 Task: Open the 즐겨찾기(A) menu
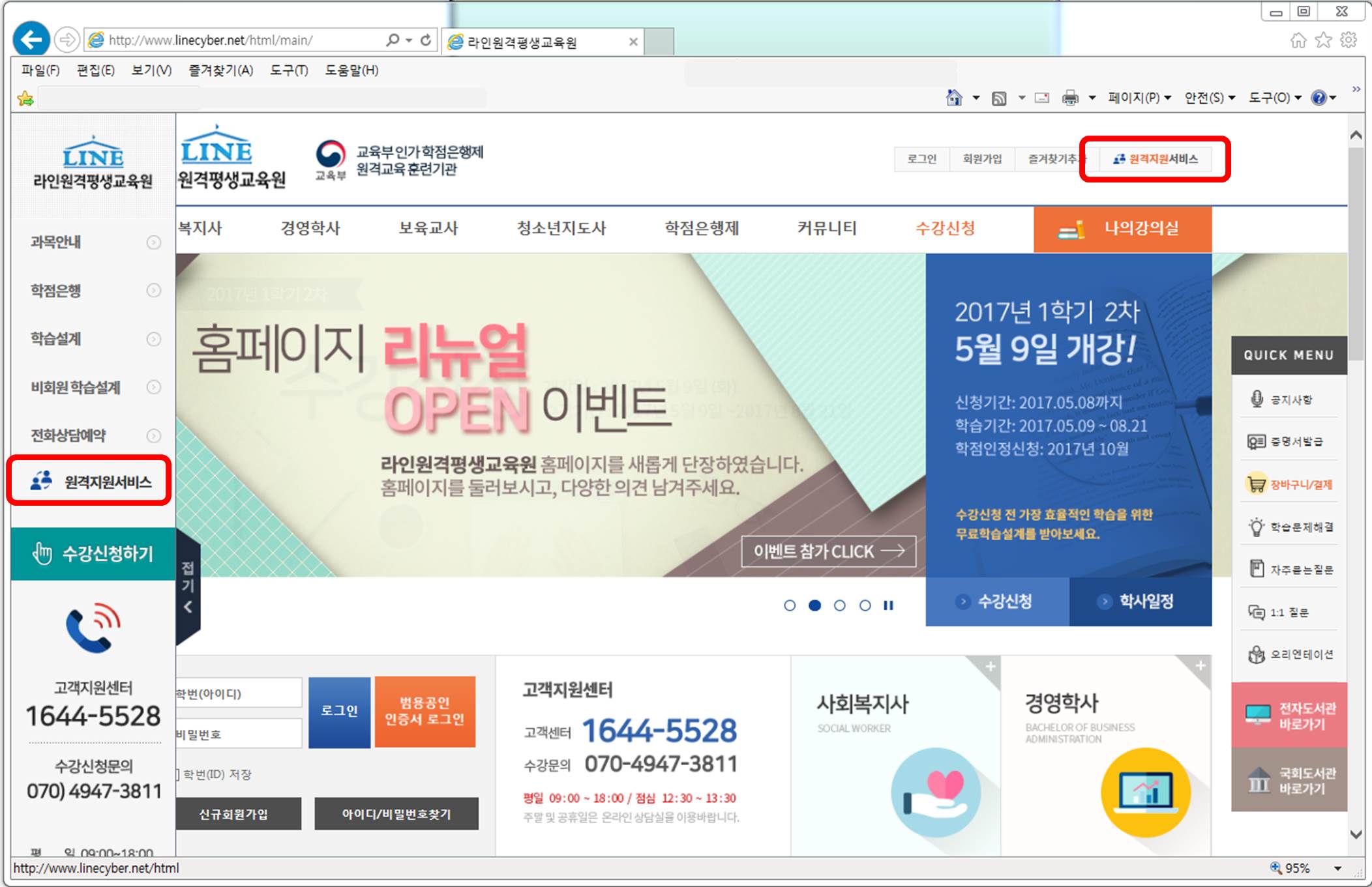[x=220, y=70]
